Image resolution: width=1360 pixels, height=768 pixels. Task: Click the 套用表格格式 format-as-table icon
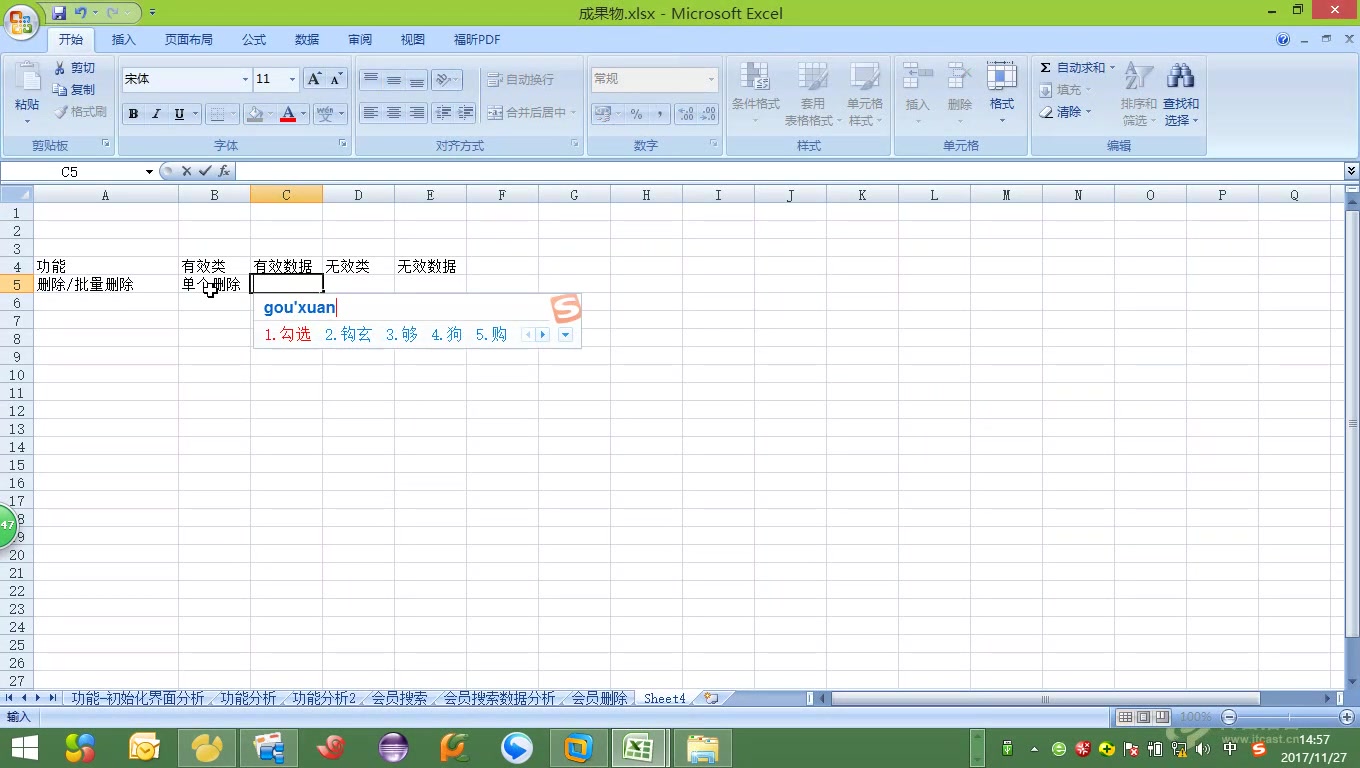[811, 90]
